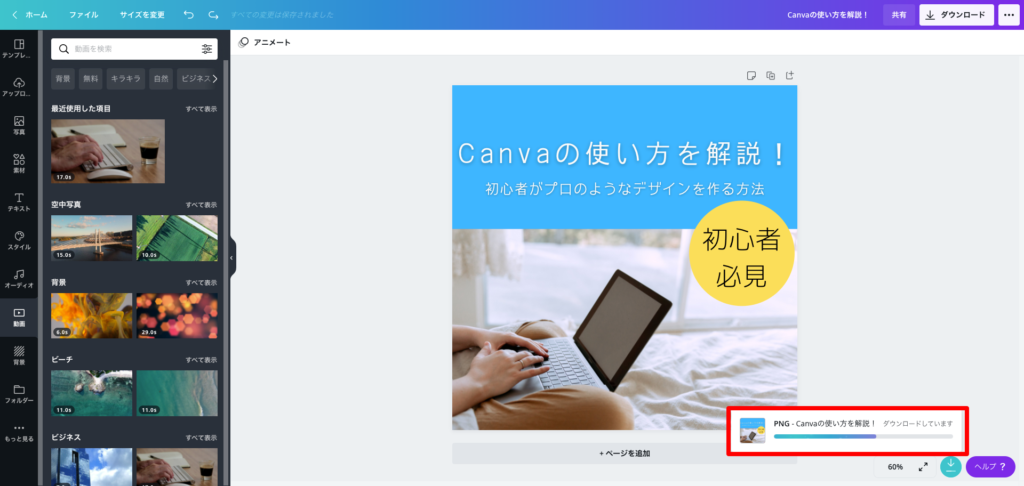Show all 空中写真 videos

pos(201,205)
